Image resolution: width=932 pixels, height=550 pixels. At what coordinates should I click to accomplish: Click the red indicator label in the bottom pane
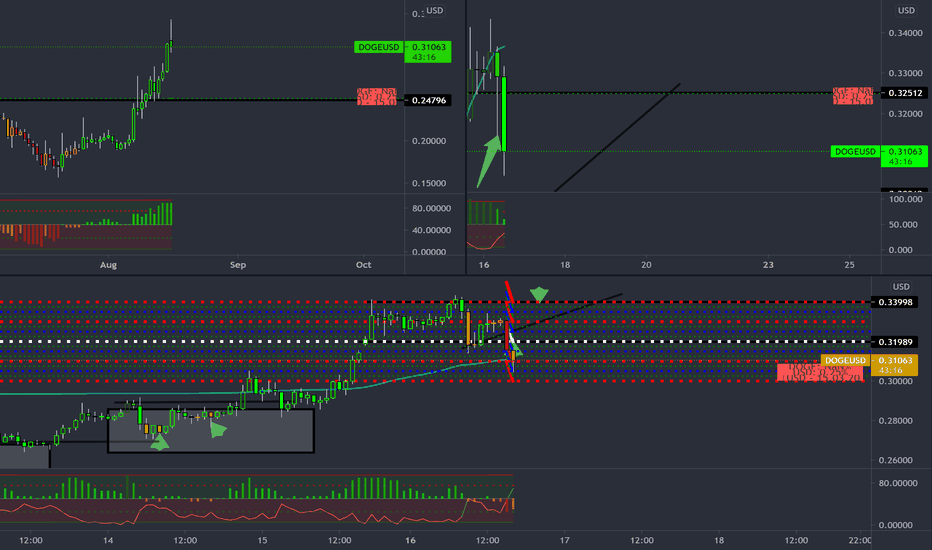click(820, 373)
